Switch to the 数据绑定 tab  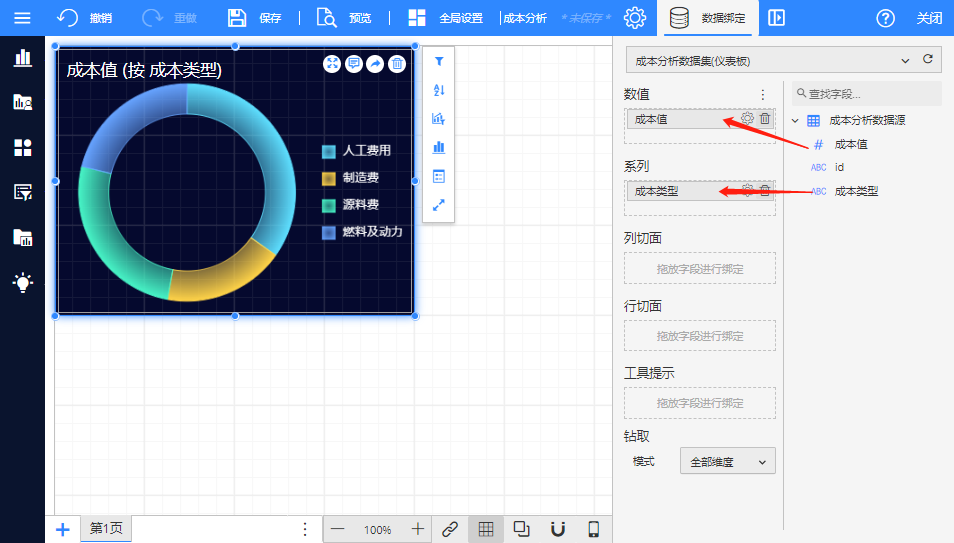pos(708,18)
